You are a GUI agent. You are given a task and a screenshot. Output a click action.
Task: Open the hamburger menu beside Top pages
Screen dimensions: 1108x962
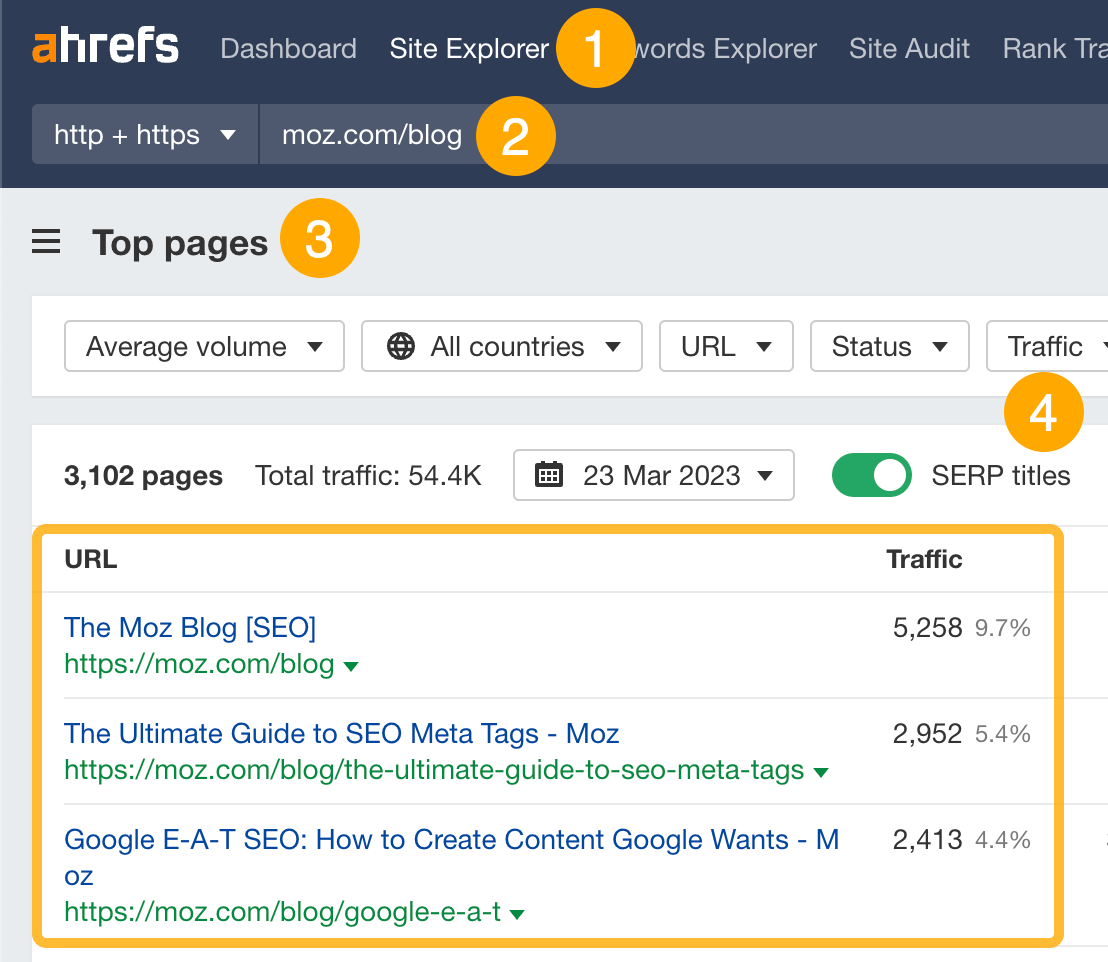pos(45,240)
